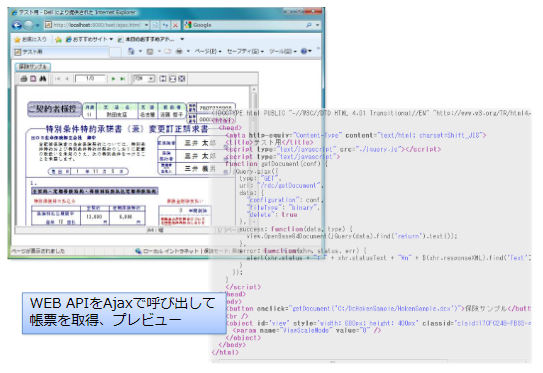The height and width of the screenshot is (373, 543).
Task: Add to favorites bar star icon
Action: click(58, 39)
